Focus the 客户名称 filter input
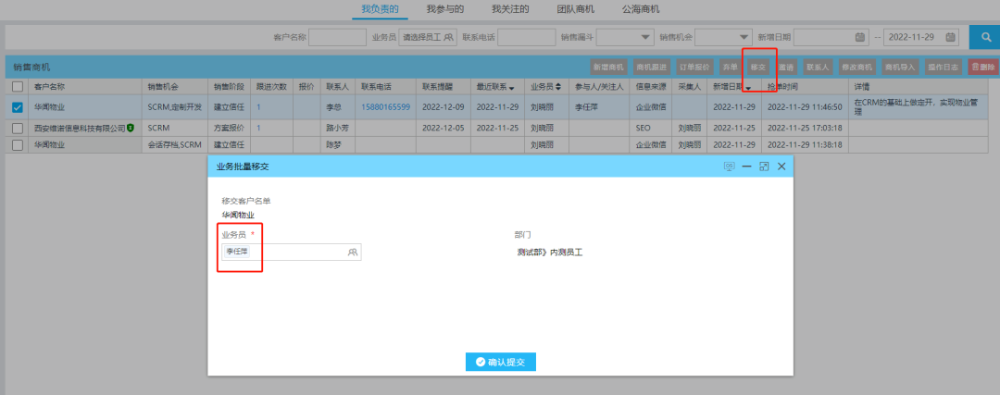This screenshot has height=395, width=1000. point(337,37)
